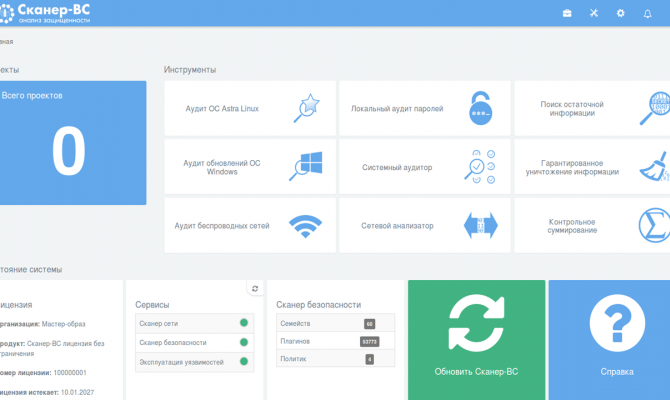Click the Плагинов count badge
Screen dimensions: 670x400
pyautogui.click(x=370, y=341)
